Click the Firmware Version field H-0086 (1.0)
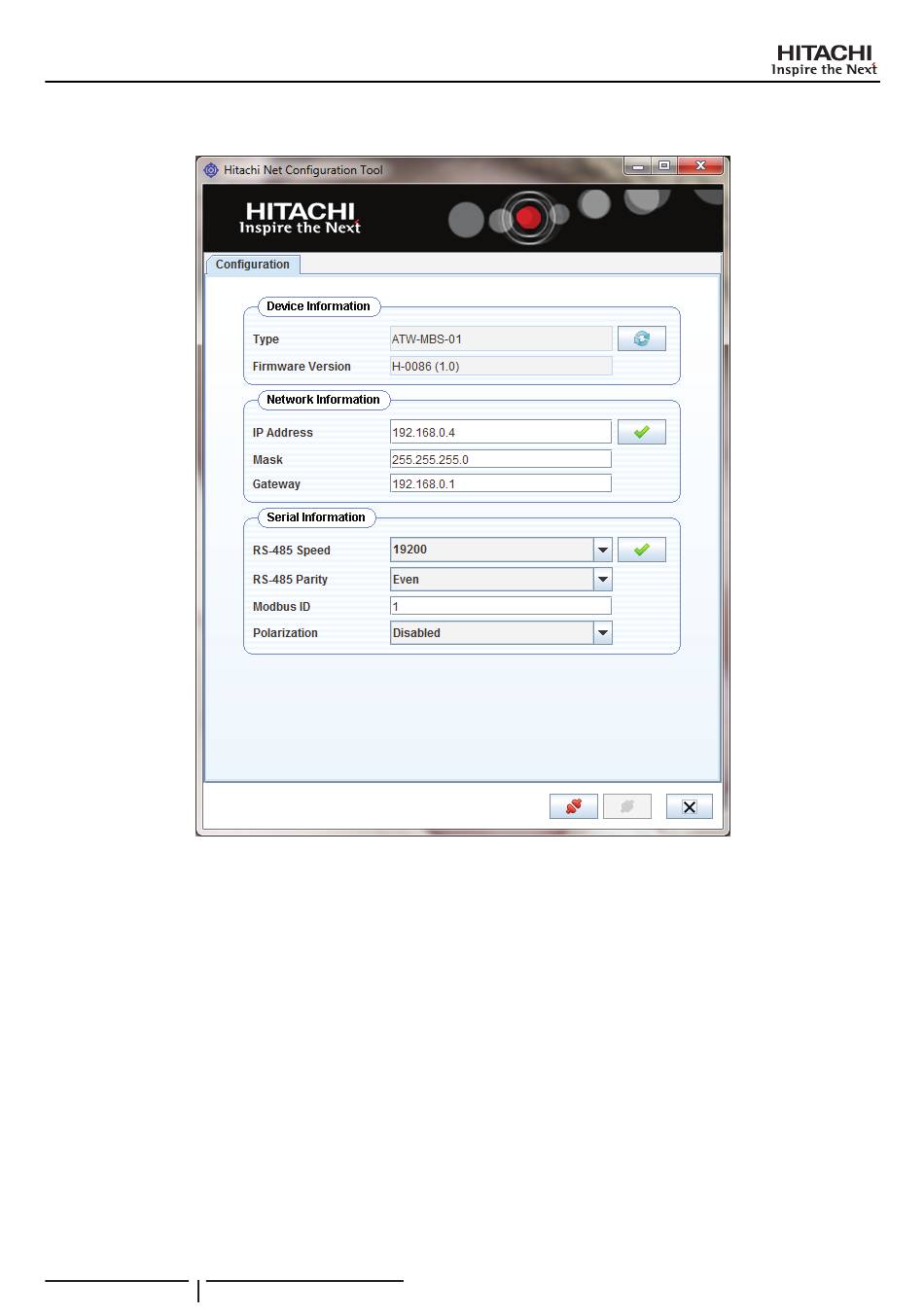Screen dimensions: 924x1316 (x=501, y=366)
